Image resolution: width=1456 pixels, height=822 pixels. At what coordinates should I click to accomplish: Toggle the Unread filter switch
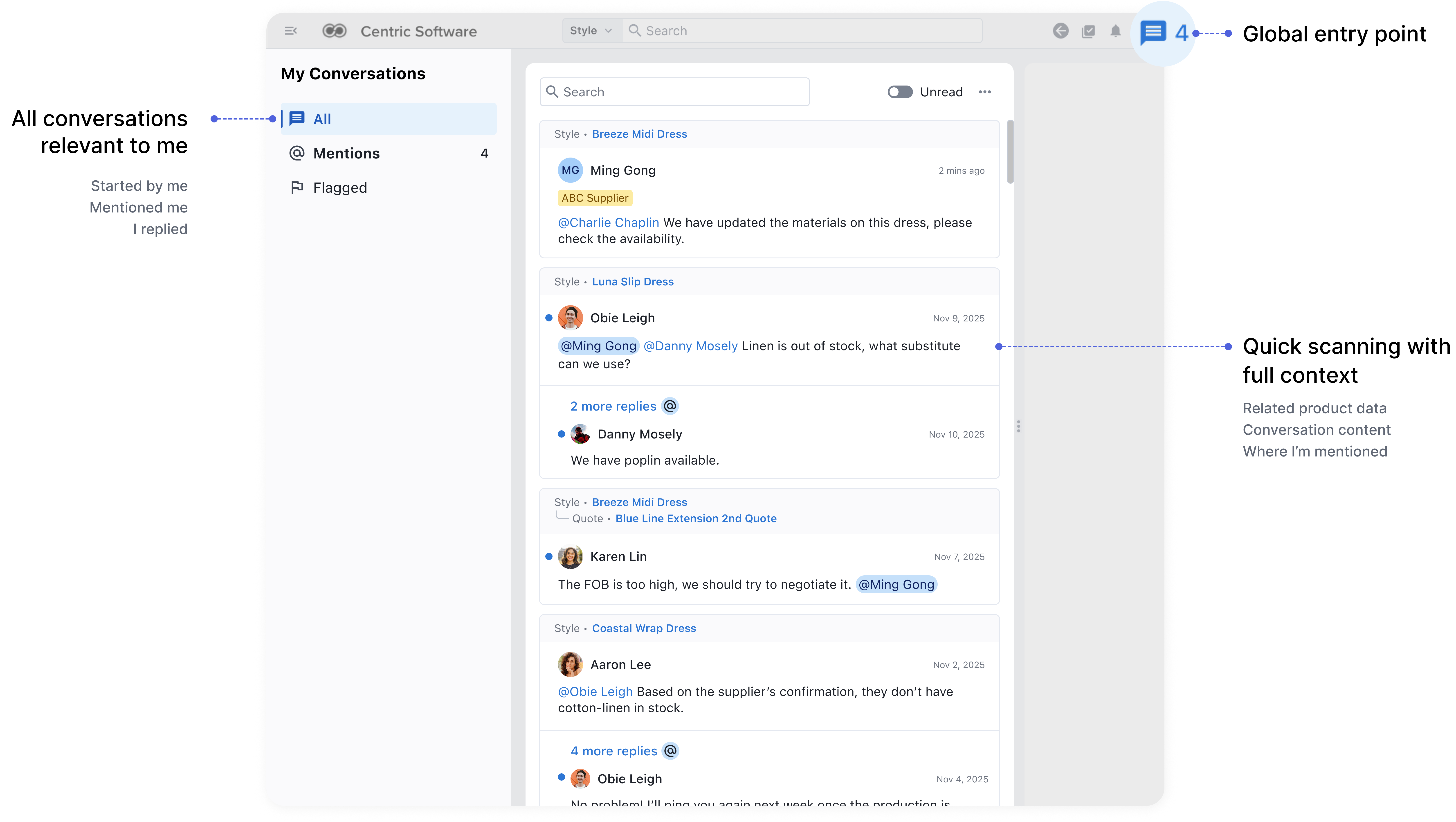tap(900, 92)
